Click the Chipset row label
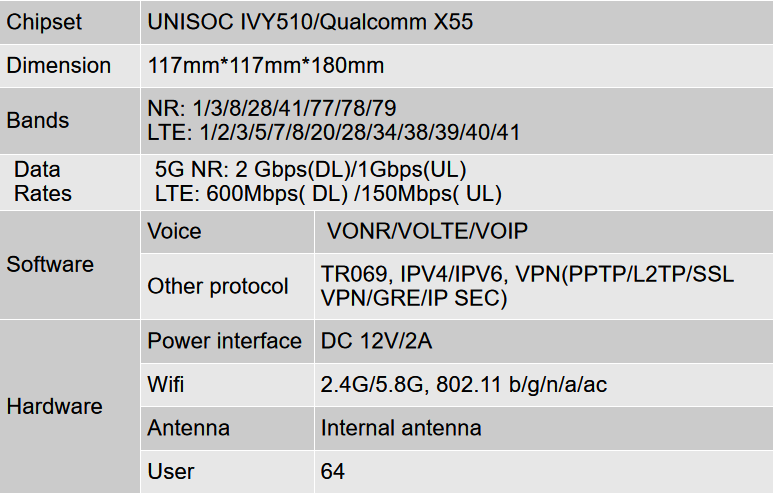Image resolution: width=774 pixels, height=494 pixels. coord(44,22)
